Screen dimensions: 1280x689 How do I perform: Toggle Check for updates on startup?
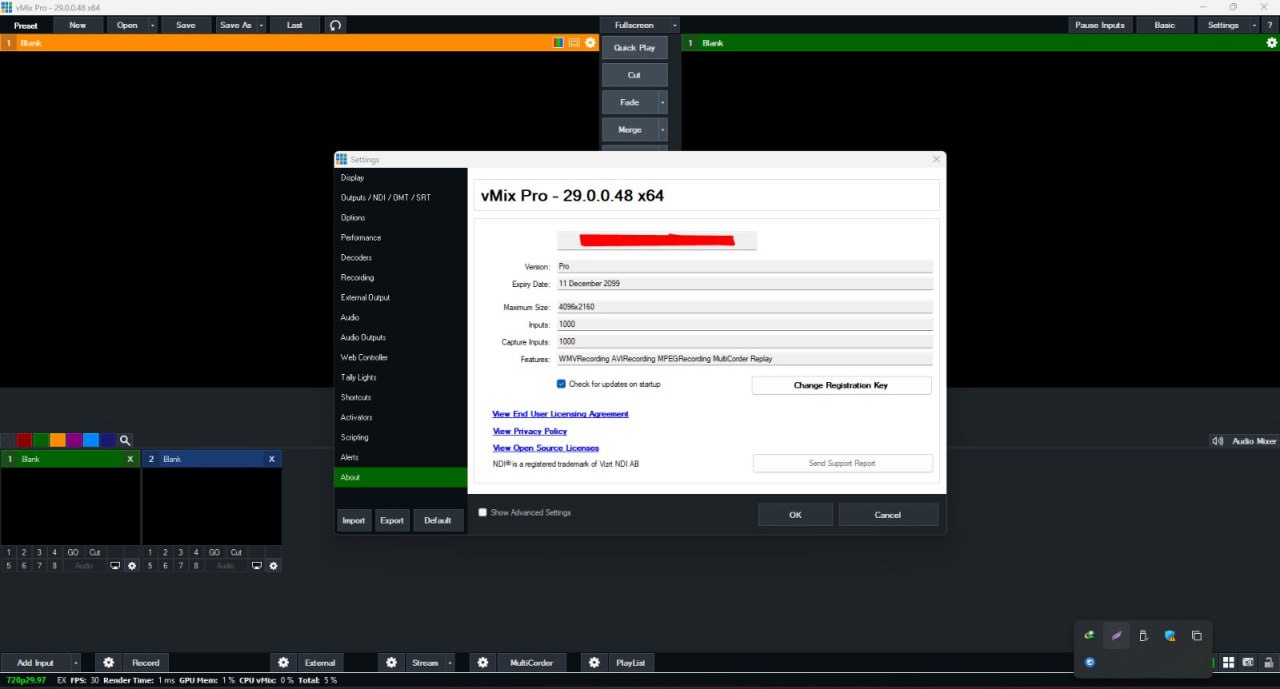click(561, 384)
